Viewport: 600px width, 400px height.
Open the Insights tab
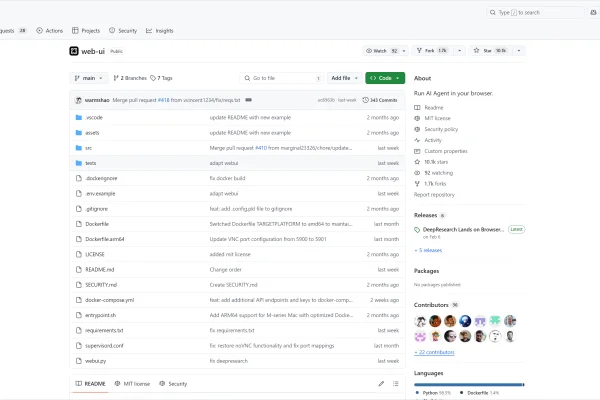pyautogui.click(x=160, y=31)
